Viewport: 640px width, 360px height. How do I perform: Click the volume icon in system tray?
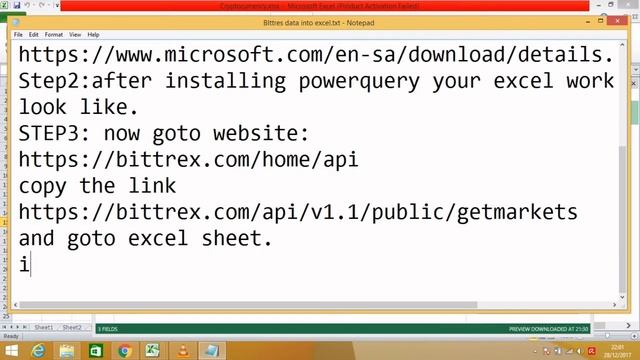click(579, 351)
